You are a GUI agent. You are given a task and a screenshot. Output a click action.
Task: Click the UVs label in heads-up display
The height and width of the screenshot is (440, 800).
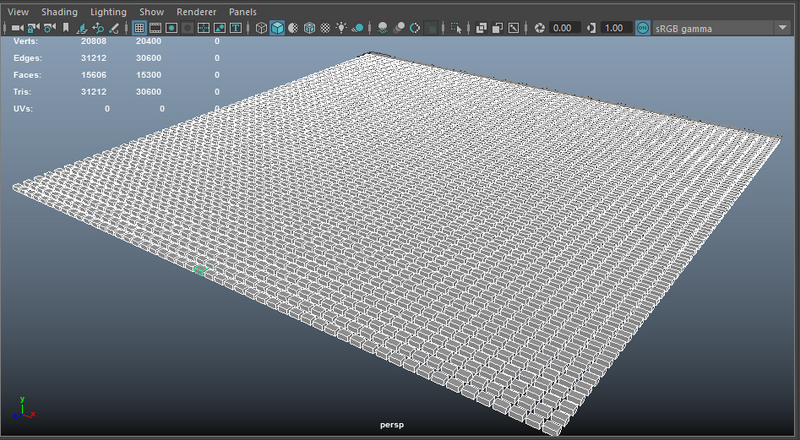23,109
